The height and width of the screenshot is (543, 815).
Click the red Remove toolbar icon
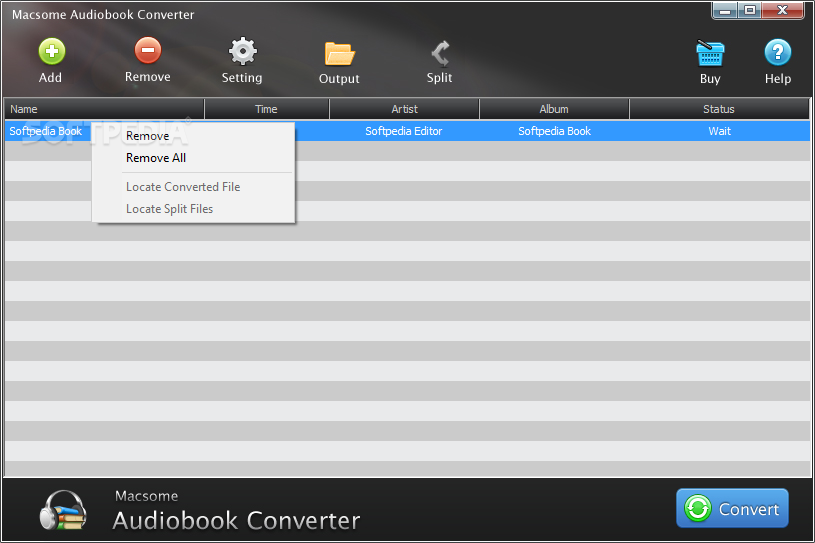coord(148,50)
